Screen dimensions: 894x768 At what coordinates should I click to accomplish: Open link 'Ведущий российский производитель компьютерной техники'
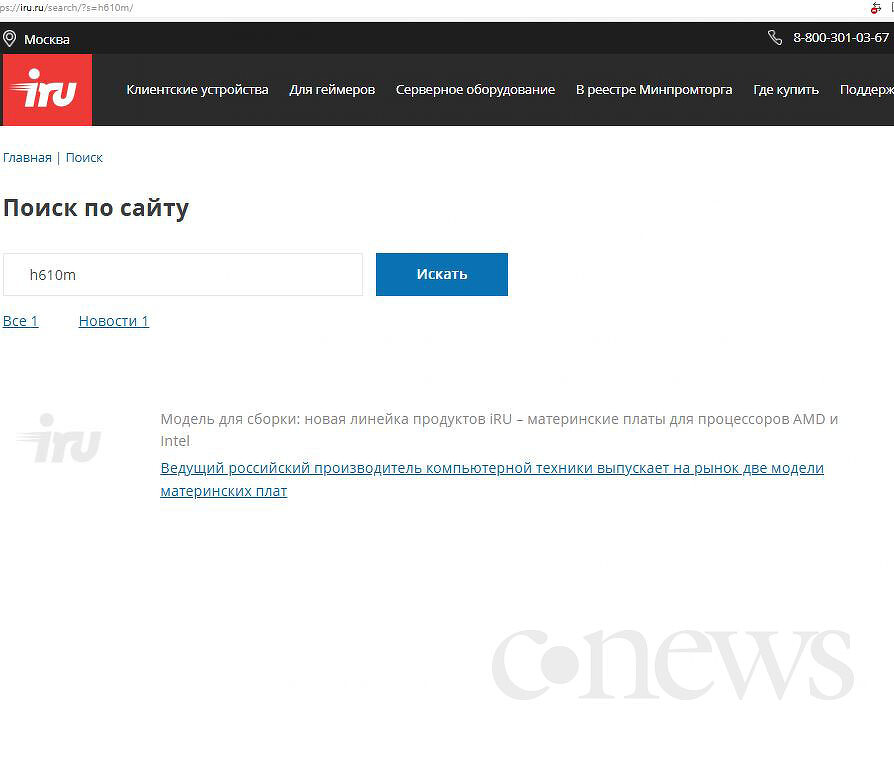point(492,480)
